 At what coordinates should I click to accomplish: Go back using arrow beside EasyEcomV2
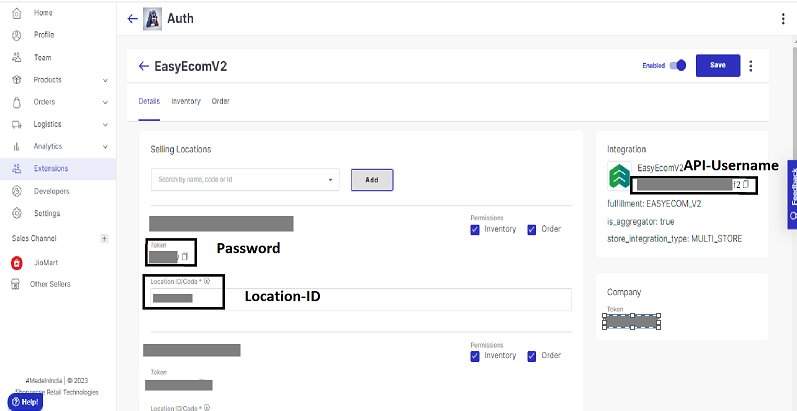144,66
